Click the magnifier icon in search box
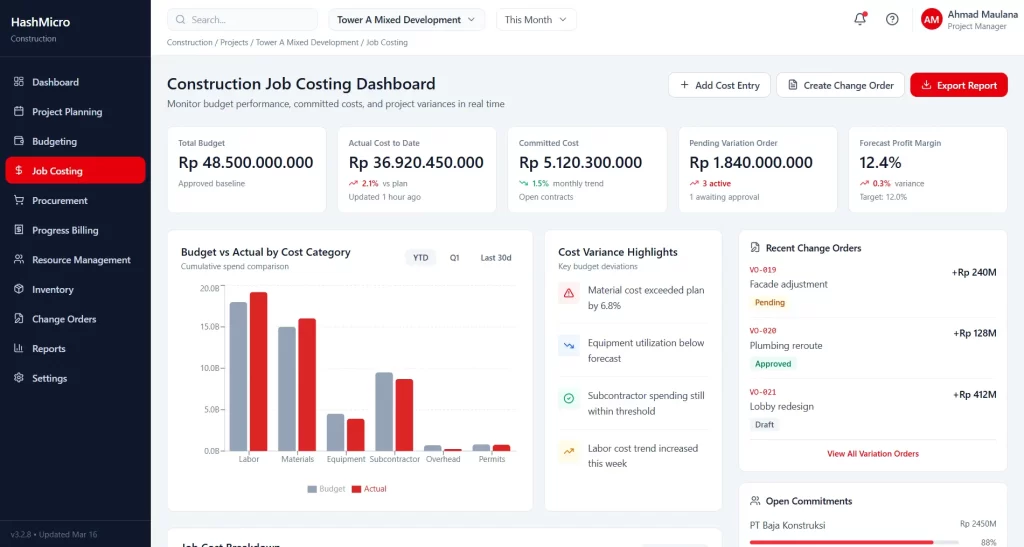The image size is (1024, 547). pos(181,20)
